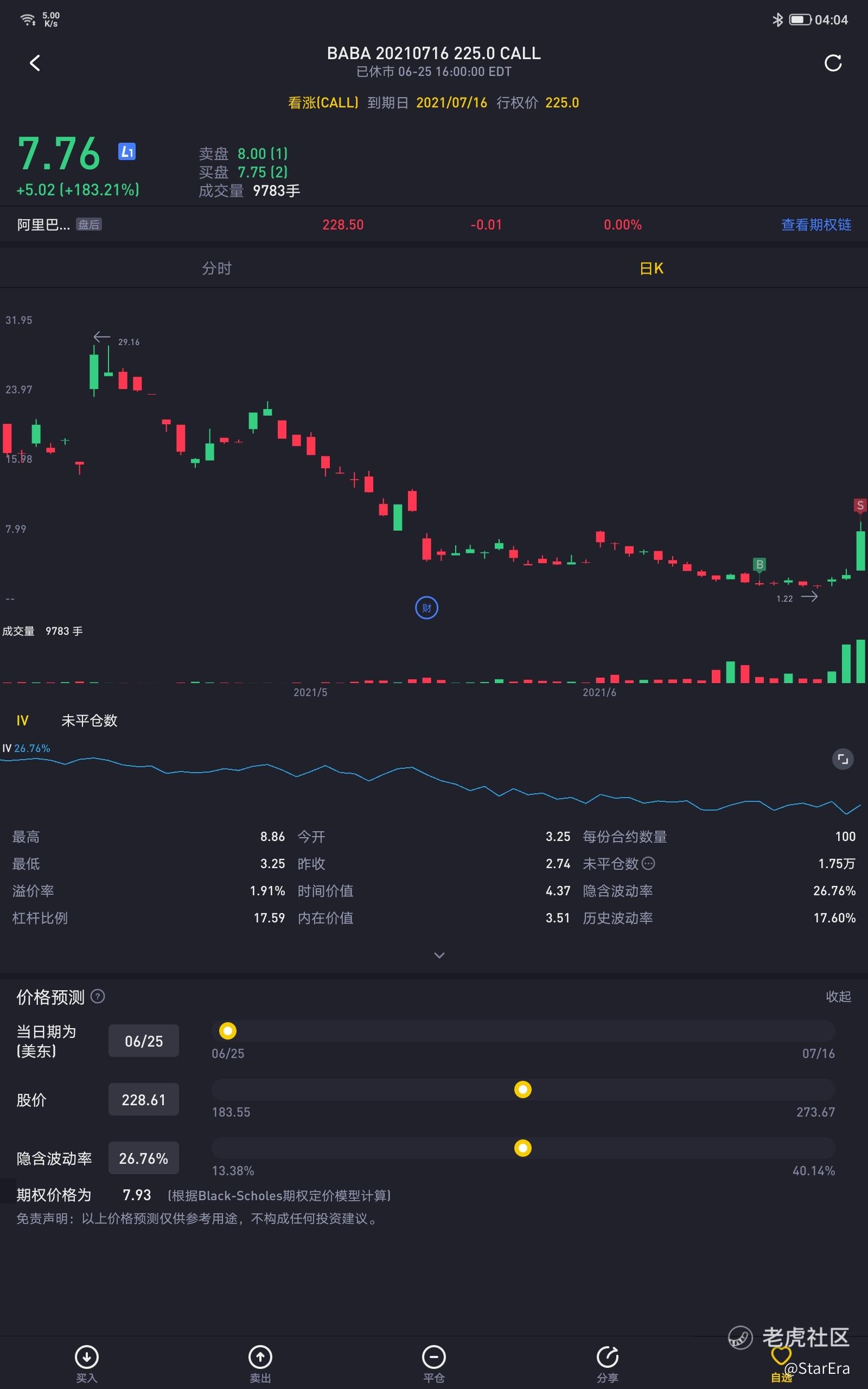The height and width of the screenshot is (1389, 868).
Task: Tap the 到期日 2021/07/16 expiry info
Action: tap(427, 103)
